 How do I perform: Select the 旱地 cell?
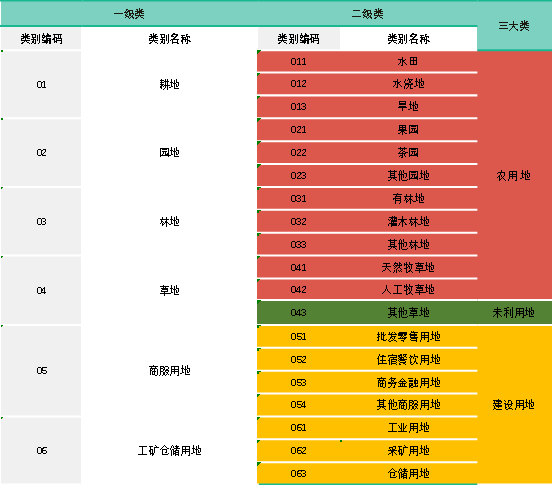408,106
